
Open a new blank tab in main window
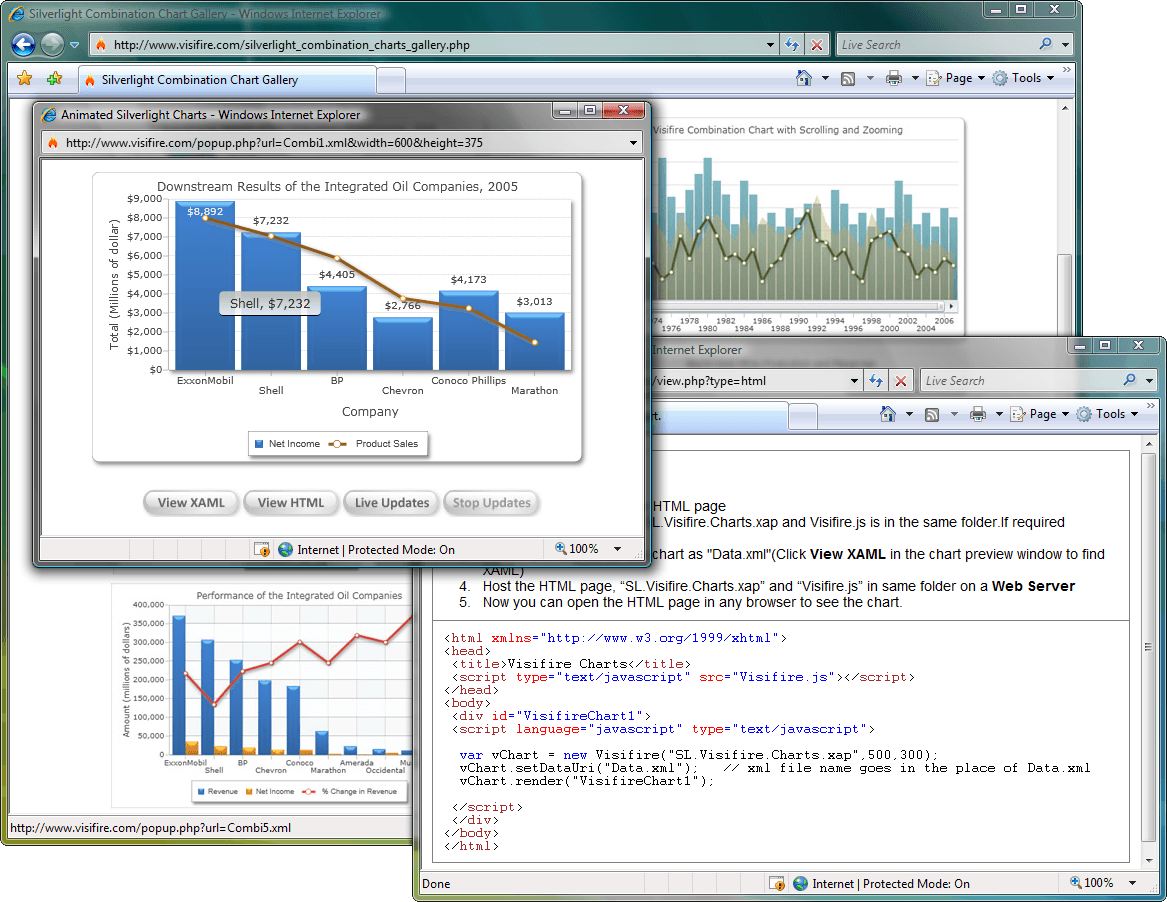coord(391,80)
